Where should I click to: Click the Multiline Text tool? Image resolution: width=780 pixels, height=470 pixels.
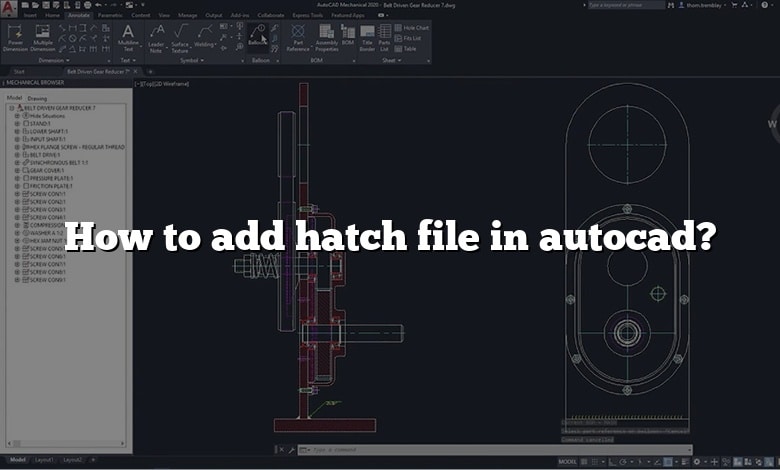click(128, 38)
